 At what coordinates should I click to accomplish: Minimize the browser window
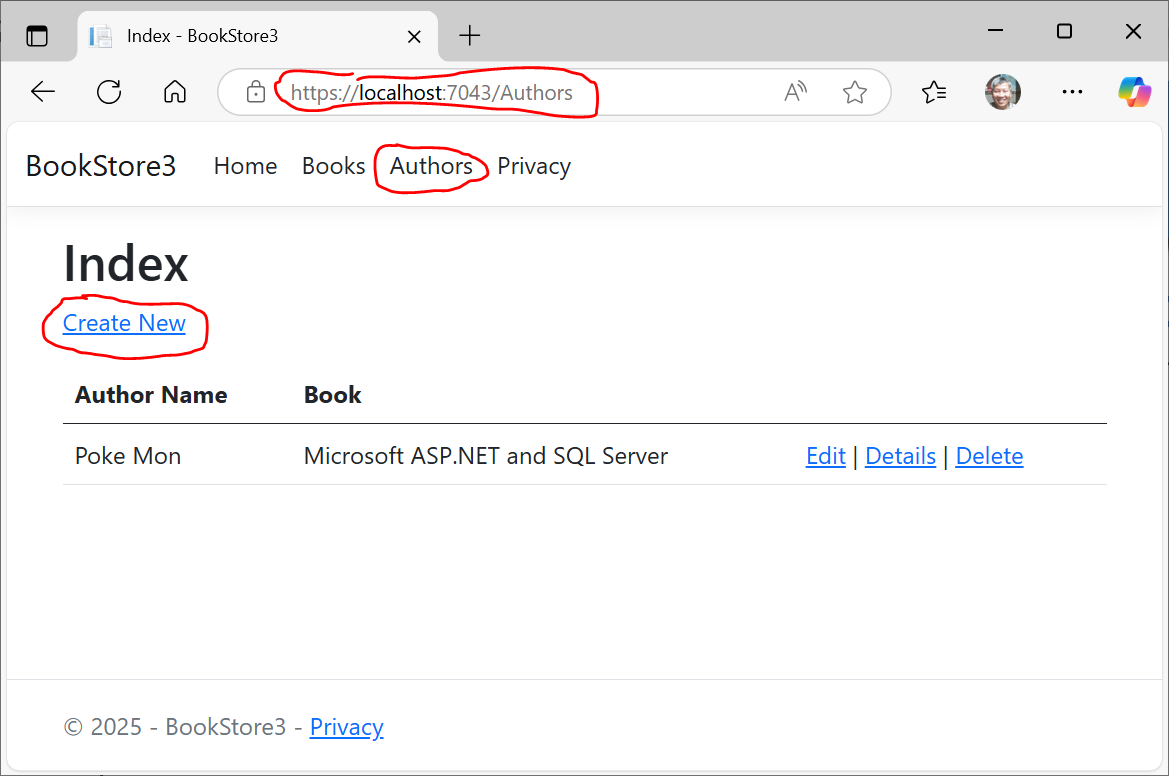coord(995,31)
